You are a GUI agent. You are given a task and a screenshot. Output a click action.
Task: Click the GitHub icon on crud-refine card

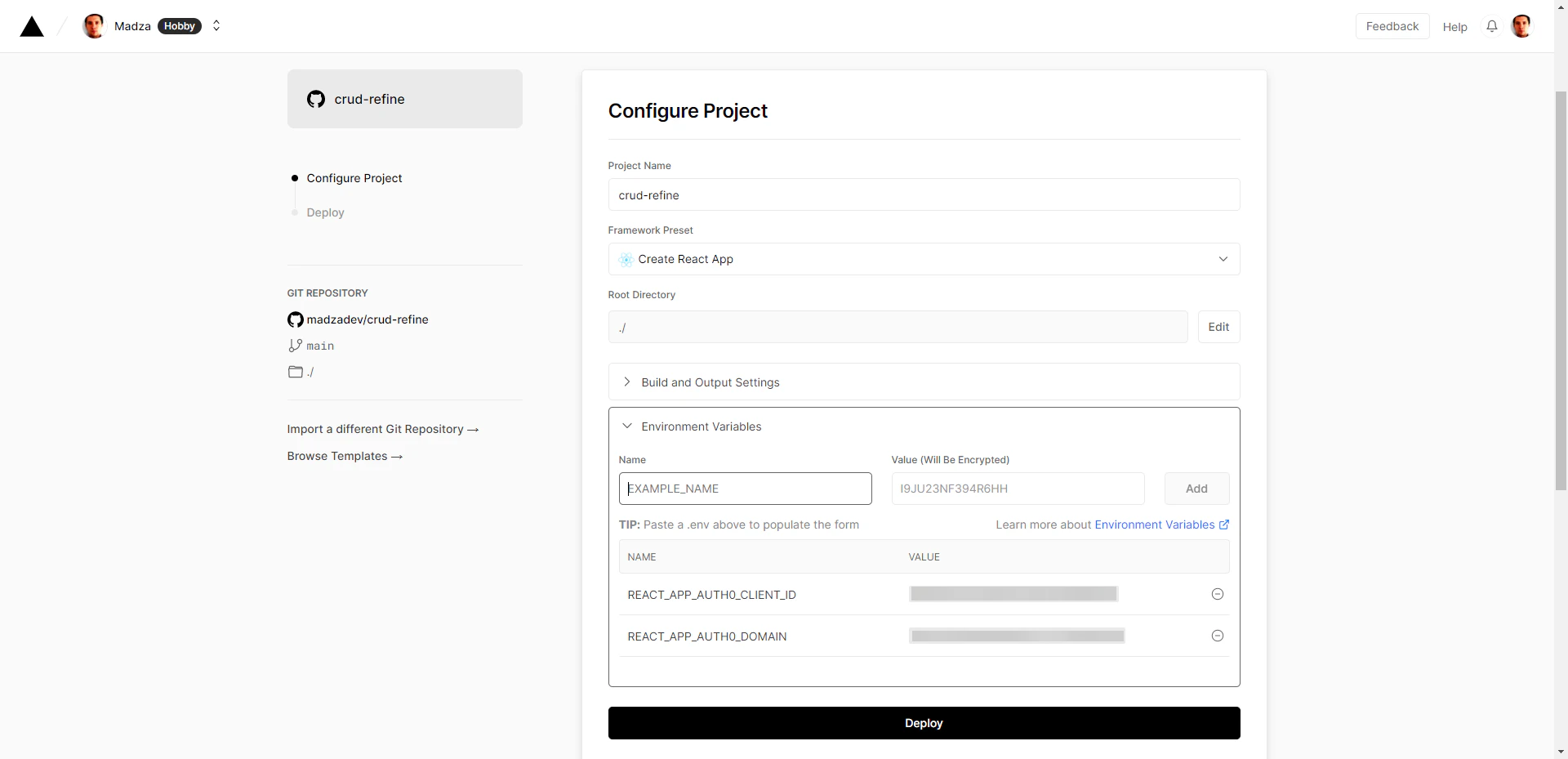coord(315,99)
